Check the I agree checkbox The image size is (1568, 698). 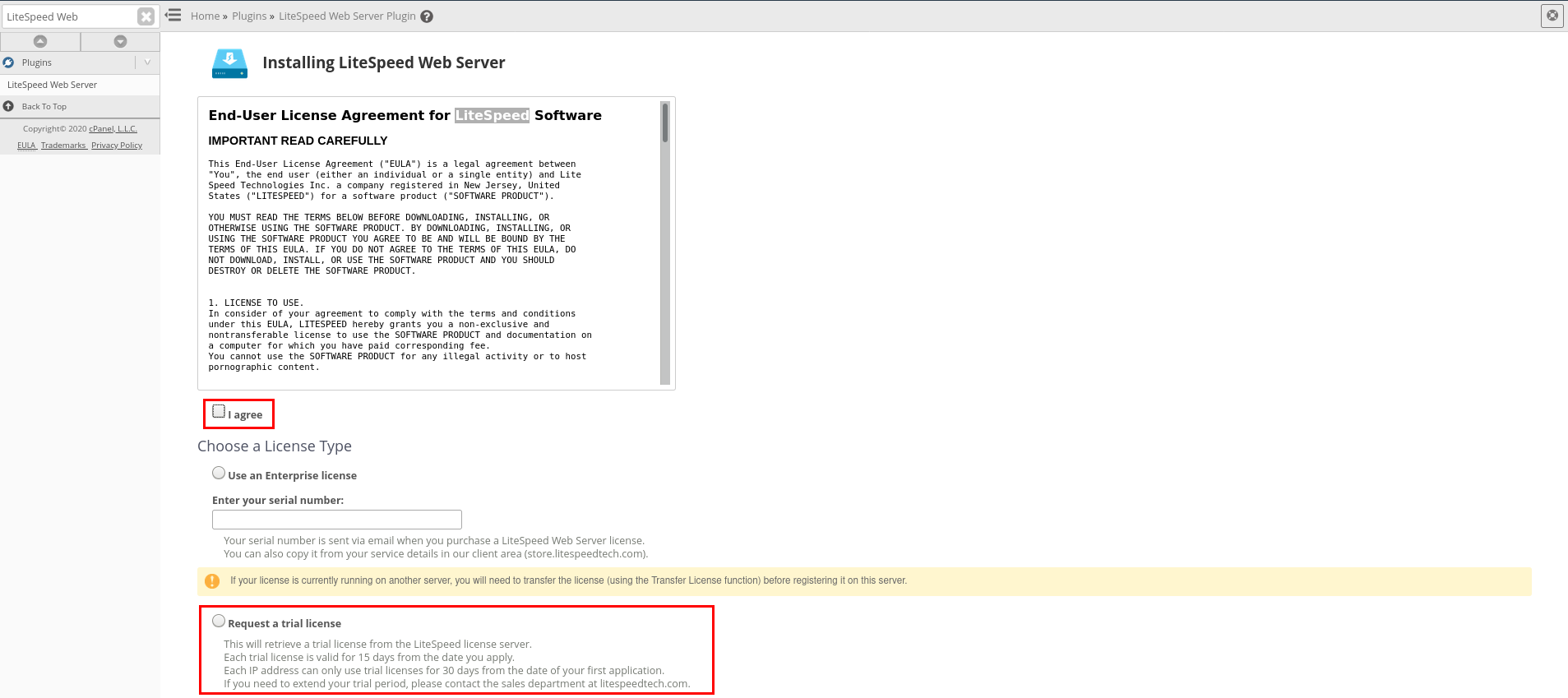point(219,411)
